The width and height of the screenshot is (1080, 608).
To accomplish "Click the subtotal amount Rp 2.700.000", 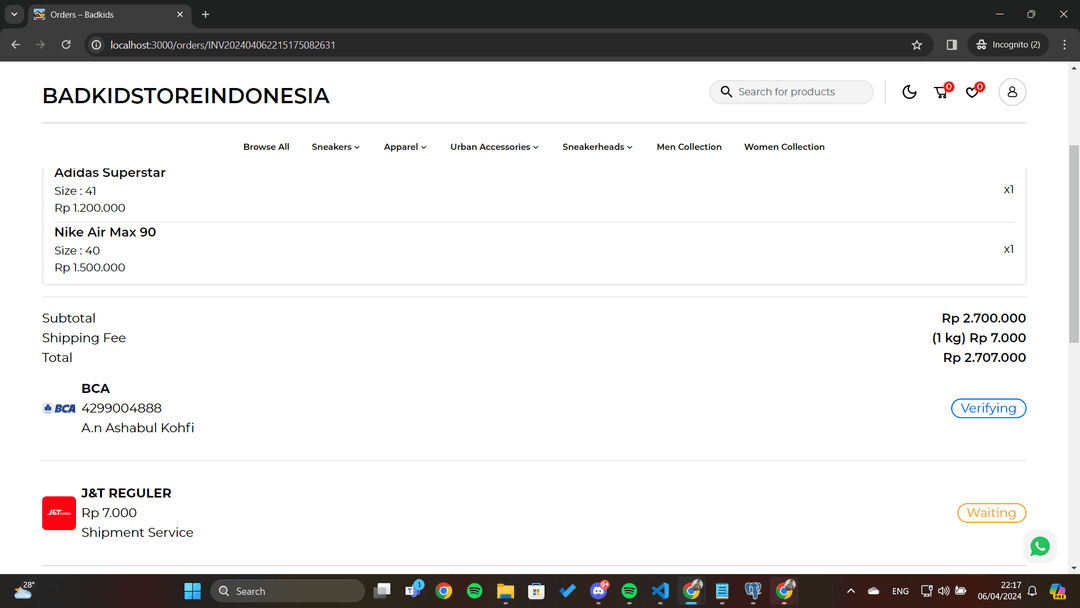I will point(984,318).
